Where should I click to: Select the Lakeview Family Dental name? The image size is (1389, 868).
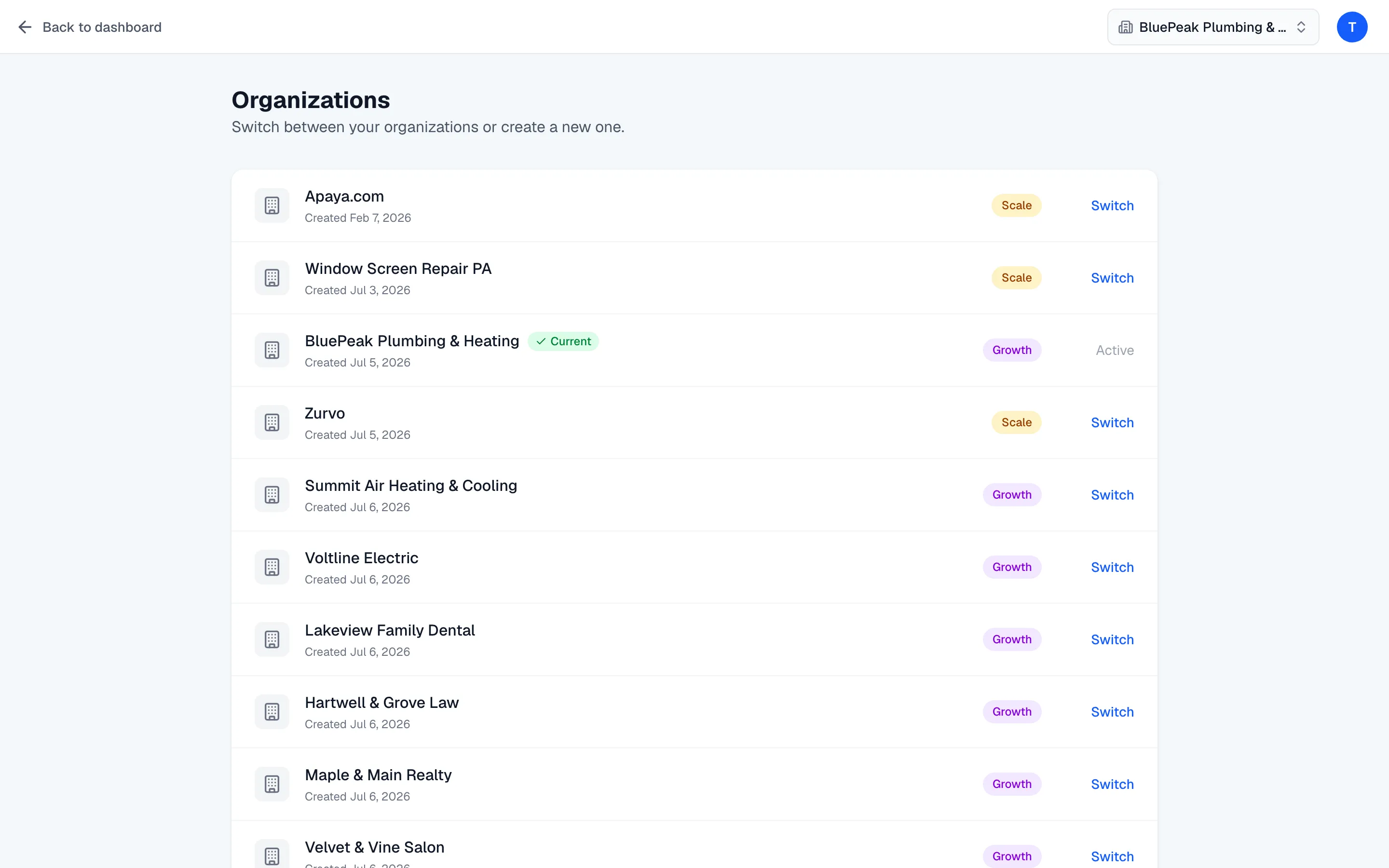point(390,630)
